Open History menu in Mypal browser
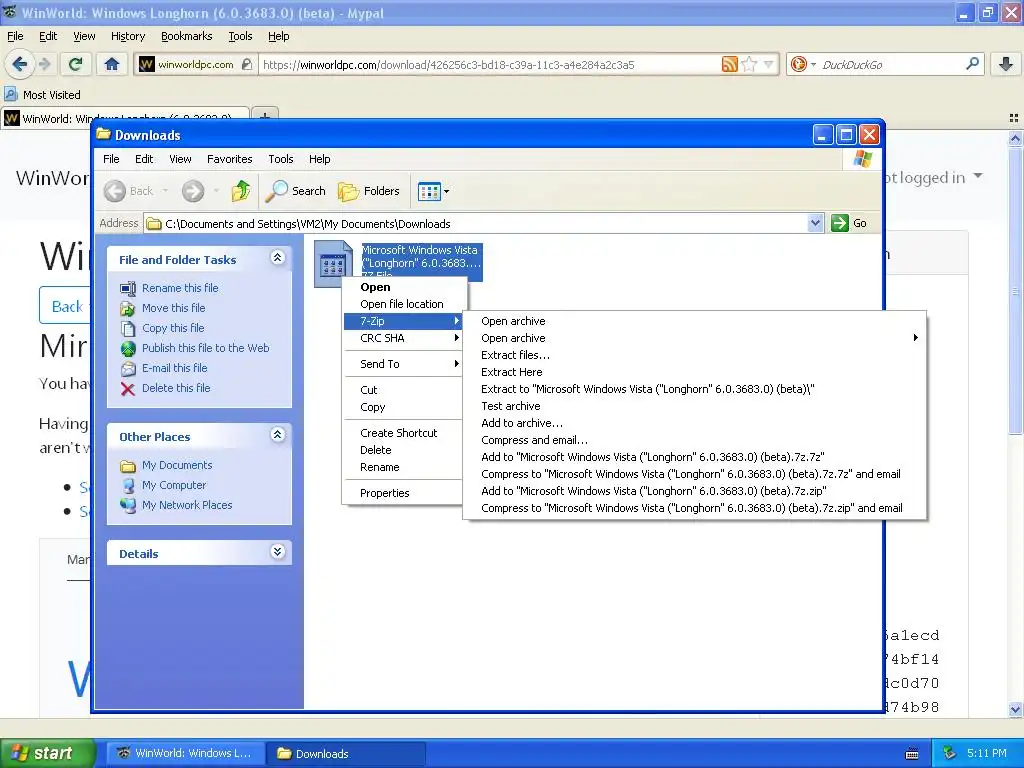 pos(127,36)
